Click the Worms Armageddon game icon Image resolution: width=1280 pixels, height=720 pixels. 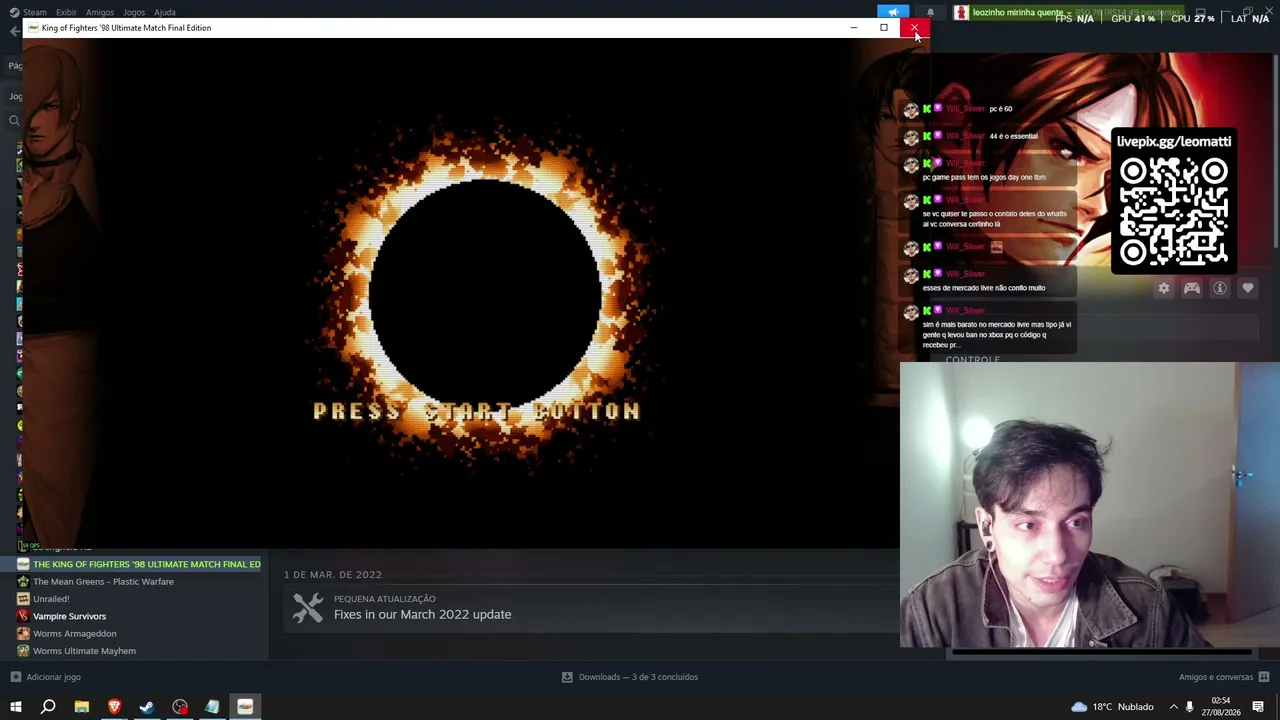coord(23,633)
